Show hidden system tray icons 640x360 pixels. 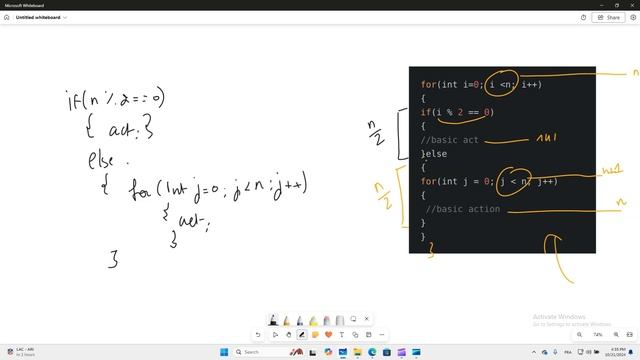(534, 352)
